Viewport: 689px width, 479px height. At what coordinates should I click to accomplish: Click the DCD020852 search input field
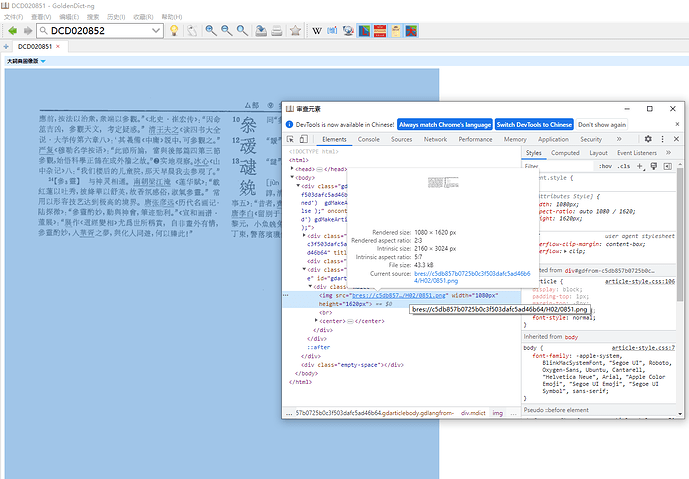(x=99, y=31)
